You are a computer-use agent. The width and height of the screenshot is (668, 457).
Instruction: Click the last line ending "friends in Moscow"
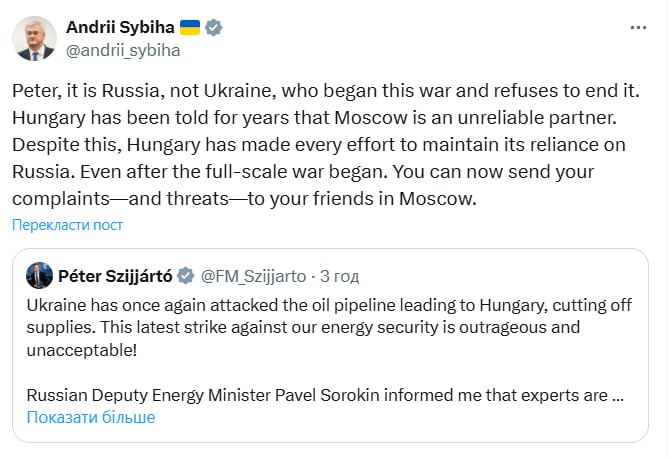(245, 198)
